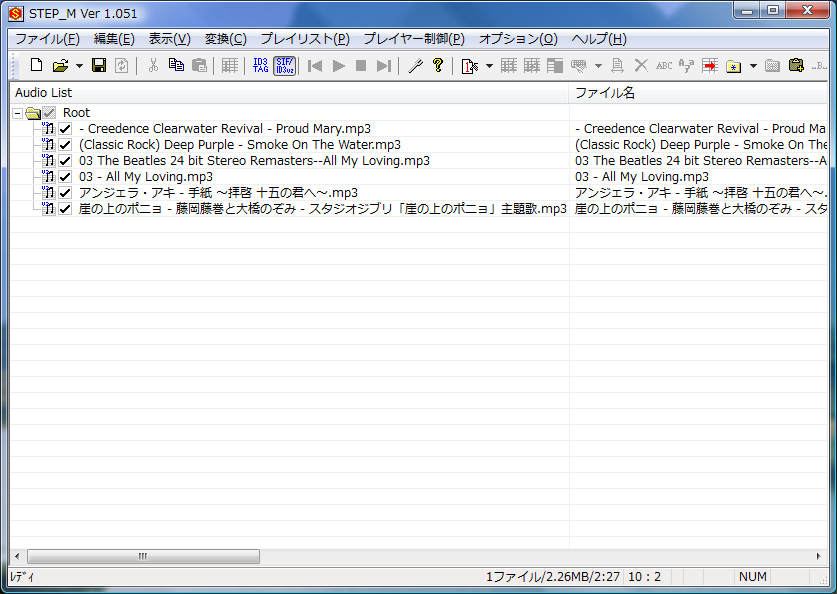Click the scrollbar left arrow
837x594 pixels.
click(17, 556)
